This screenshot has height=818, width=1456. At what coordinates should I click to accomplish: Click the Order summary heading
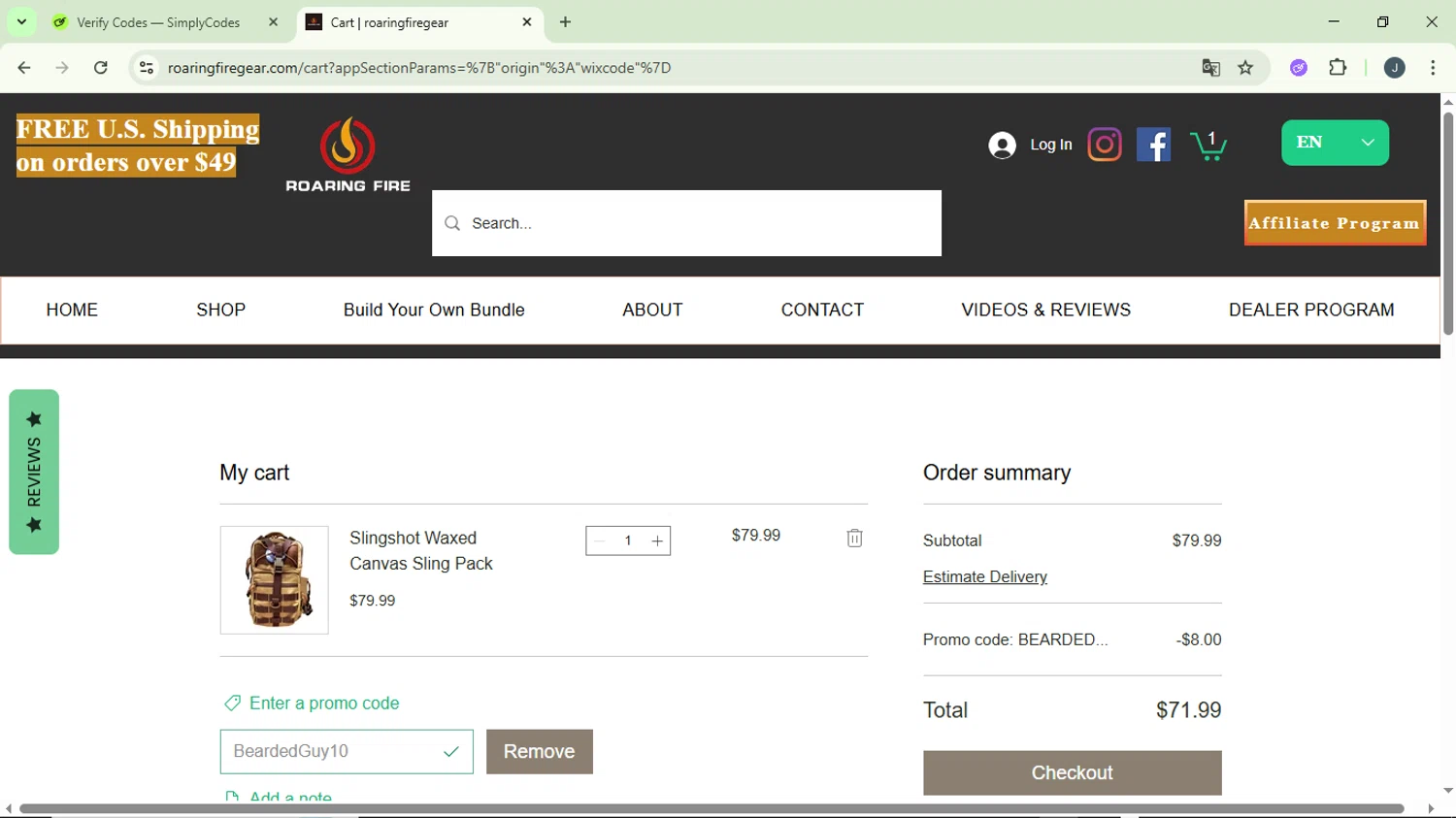click(x=997, y=473)
